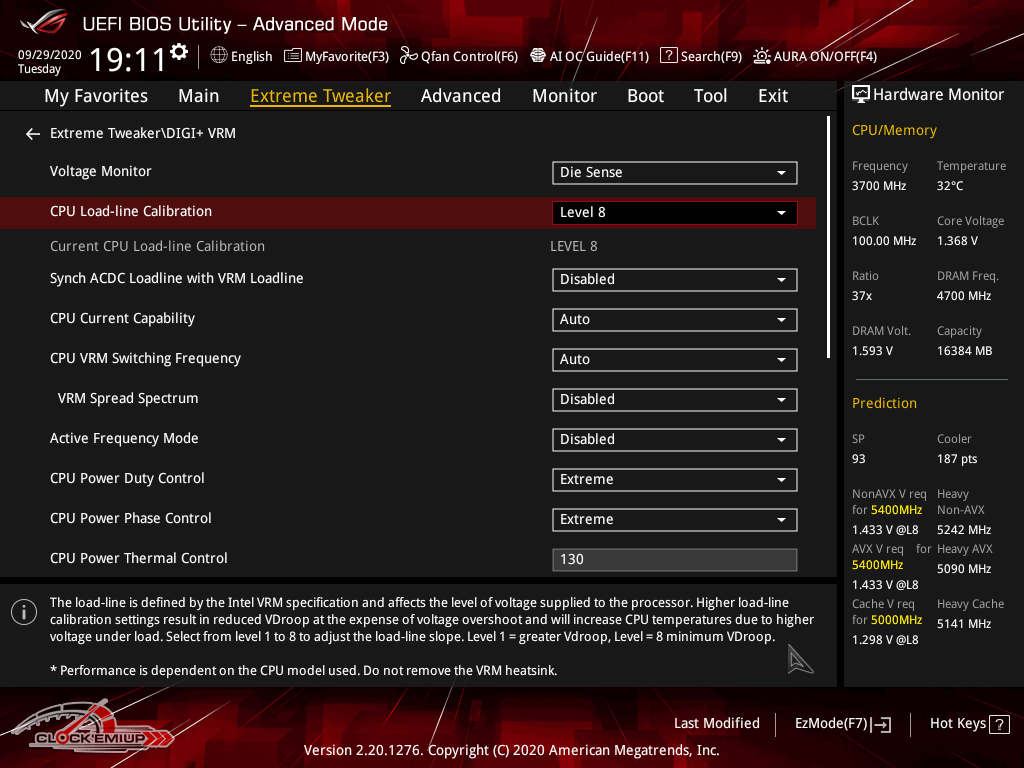Click the settings gear next to the clock
Screen dimensions: 1024x768
click(179, 52)
